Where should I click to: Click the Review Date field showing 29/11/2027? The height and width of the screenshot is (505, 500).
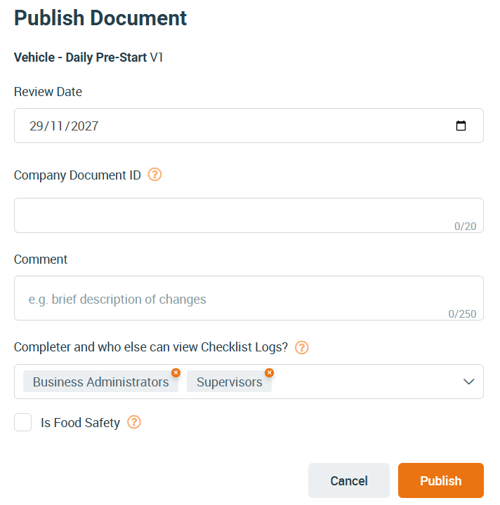pos(249,125)
